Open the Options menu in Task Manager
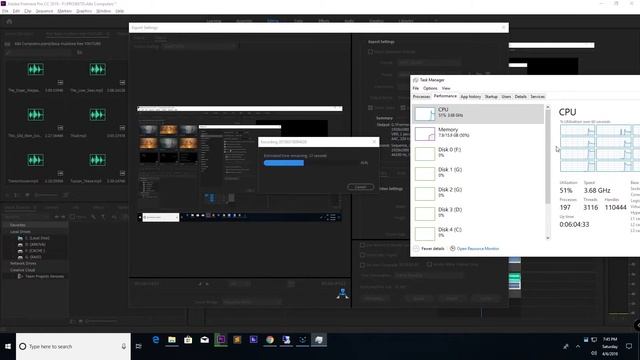 (430, 88)
